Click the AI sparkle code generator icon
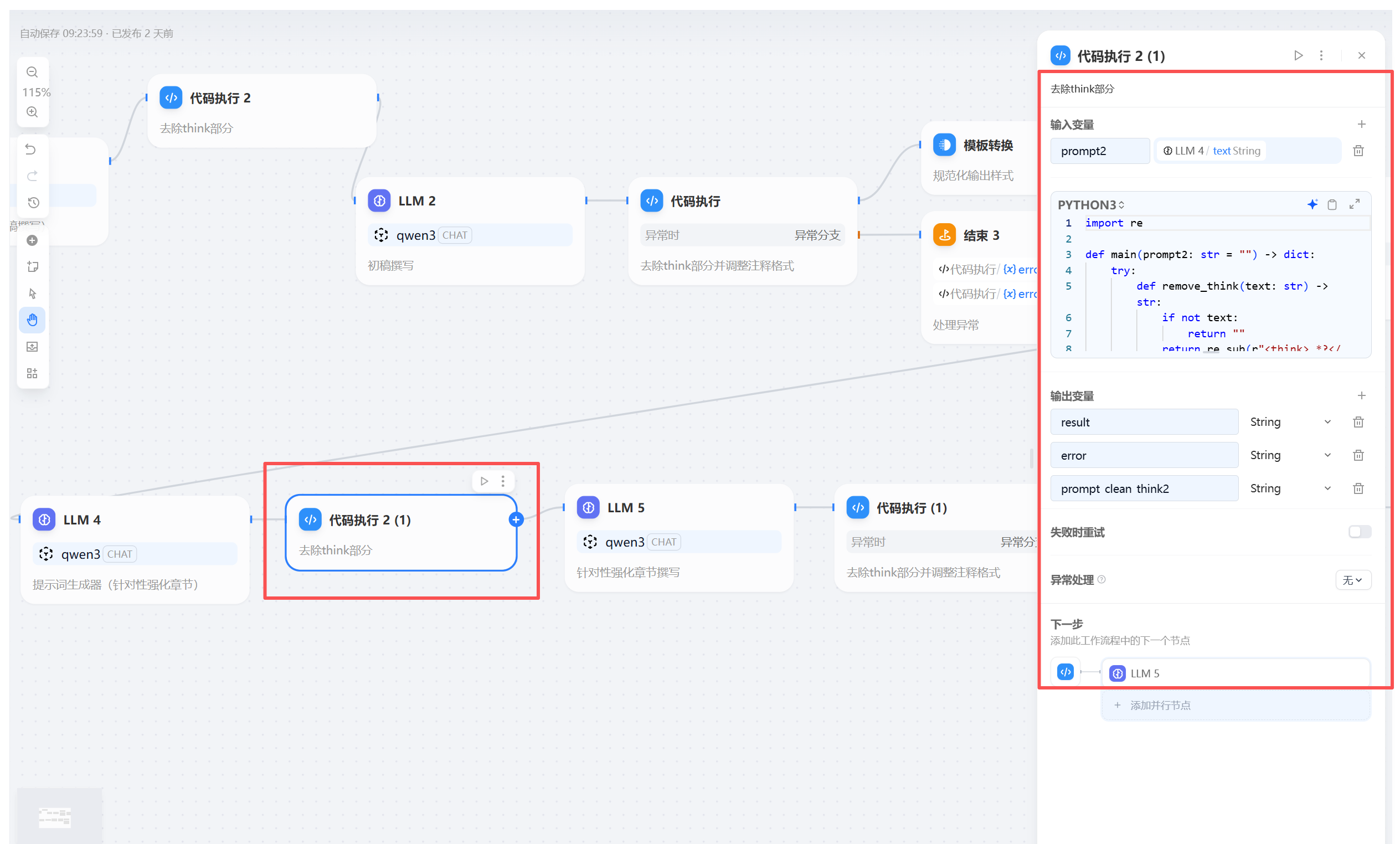Screen dimensions: 1400x844 click(1312, 204)
